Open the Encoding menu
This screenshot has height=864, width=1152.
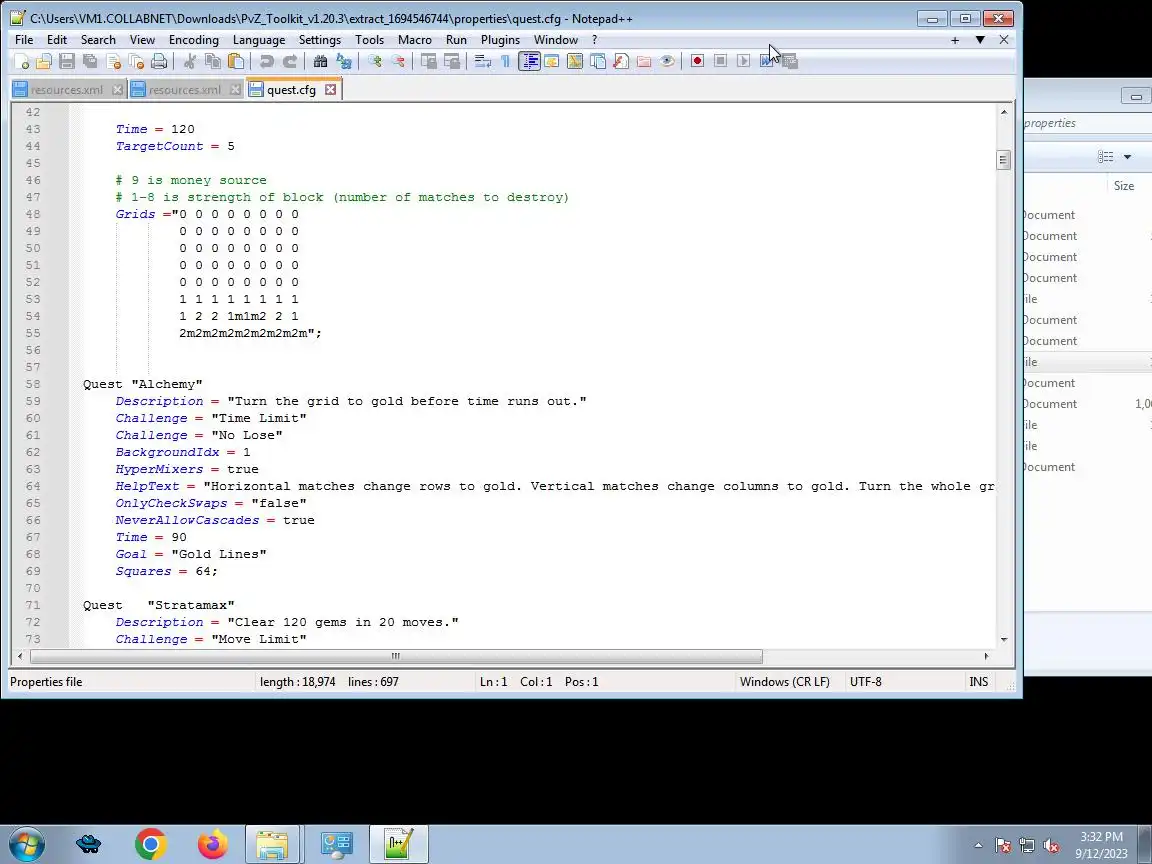pos(193,40)
